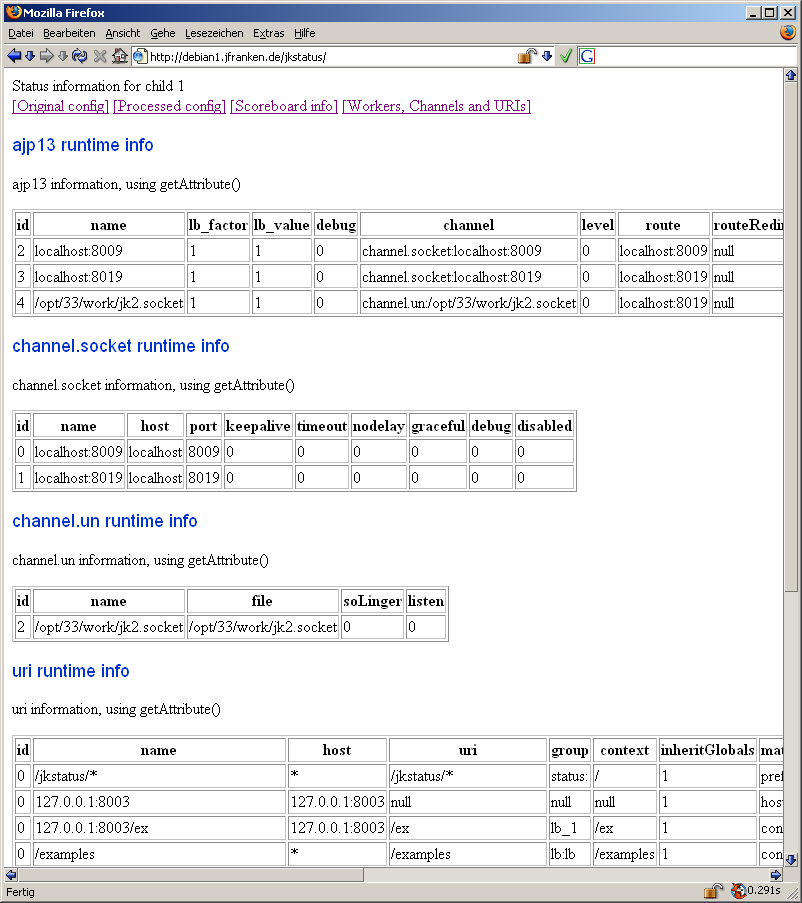Click the Google search engine icon
The height and width of the screenshot is (903, 802).
click(587, 56)
